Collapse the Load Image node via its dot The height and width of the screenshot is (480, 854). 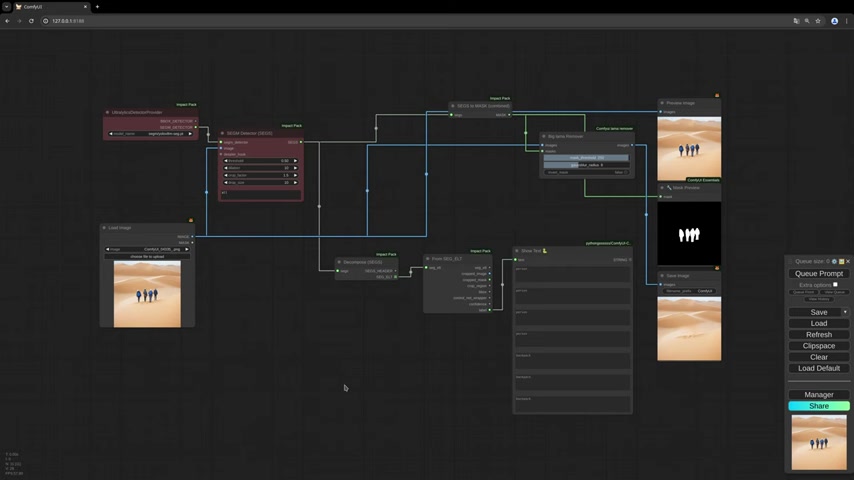pos(105,228)
